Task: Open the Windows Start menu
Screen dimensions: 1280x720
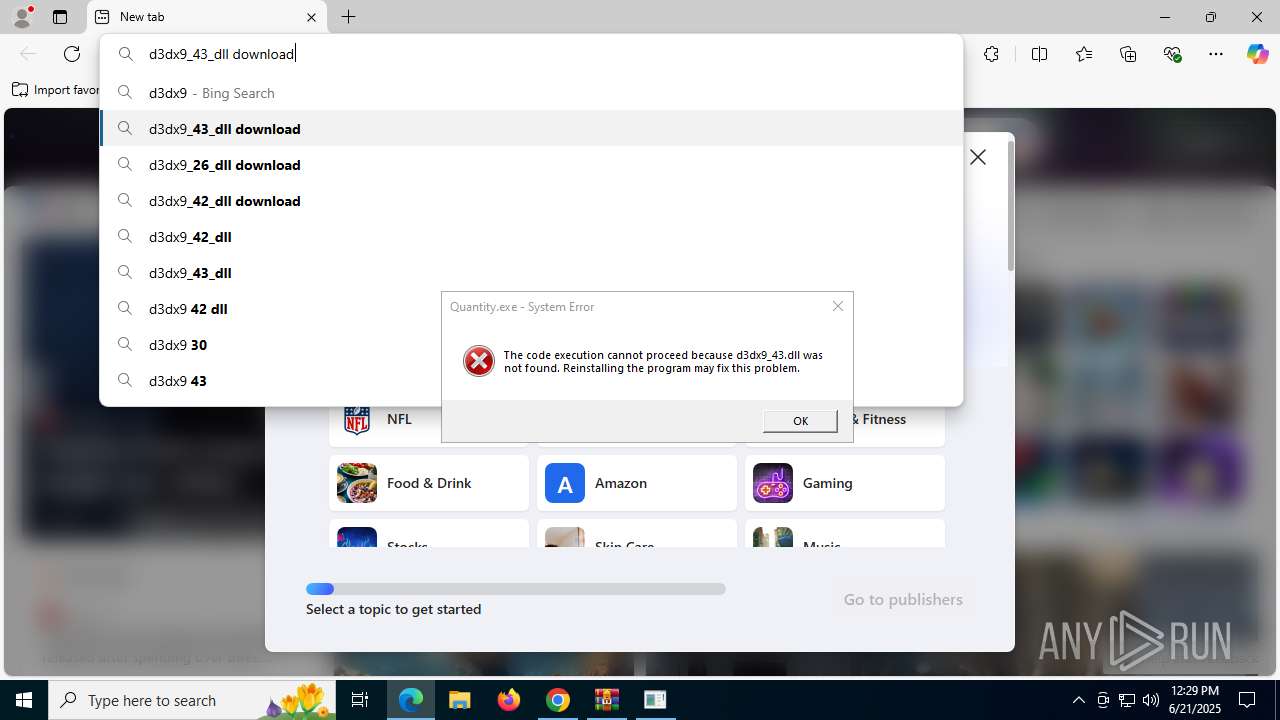Action: coord(24,700)
